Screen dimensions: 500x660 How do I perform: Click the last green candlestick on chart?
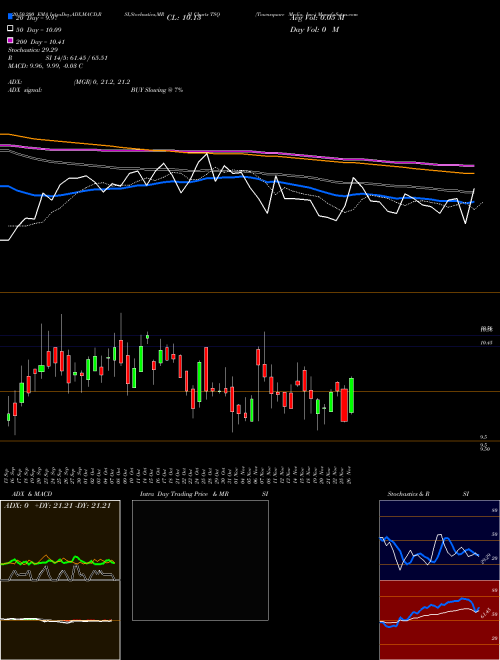coord(351,395)
